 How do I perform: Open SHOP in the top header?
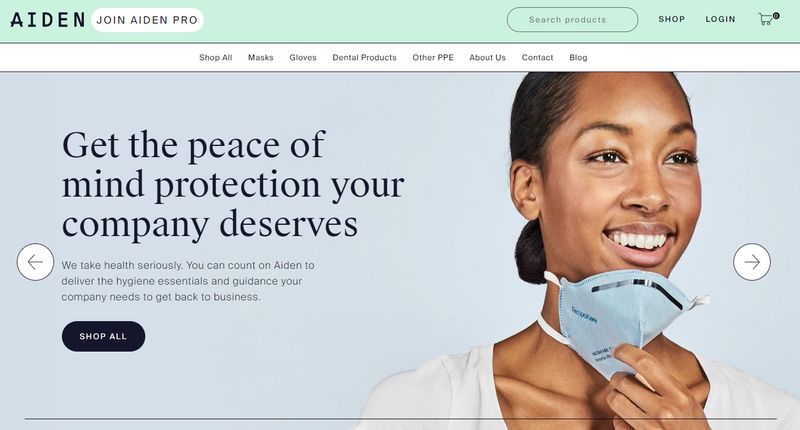point(671,19)
